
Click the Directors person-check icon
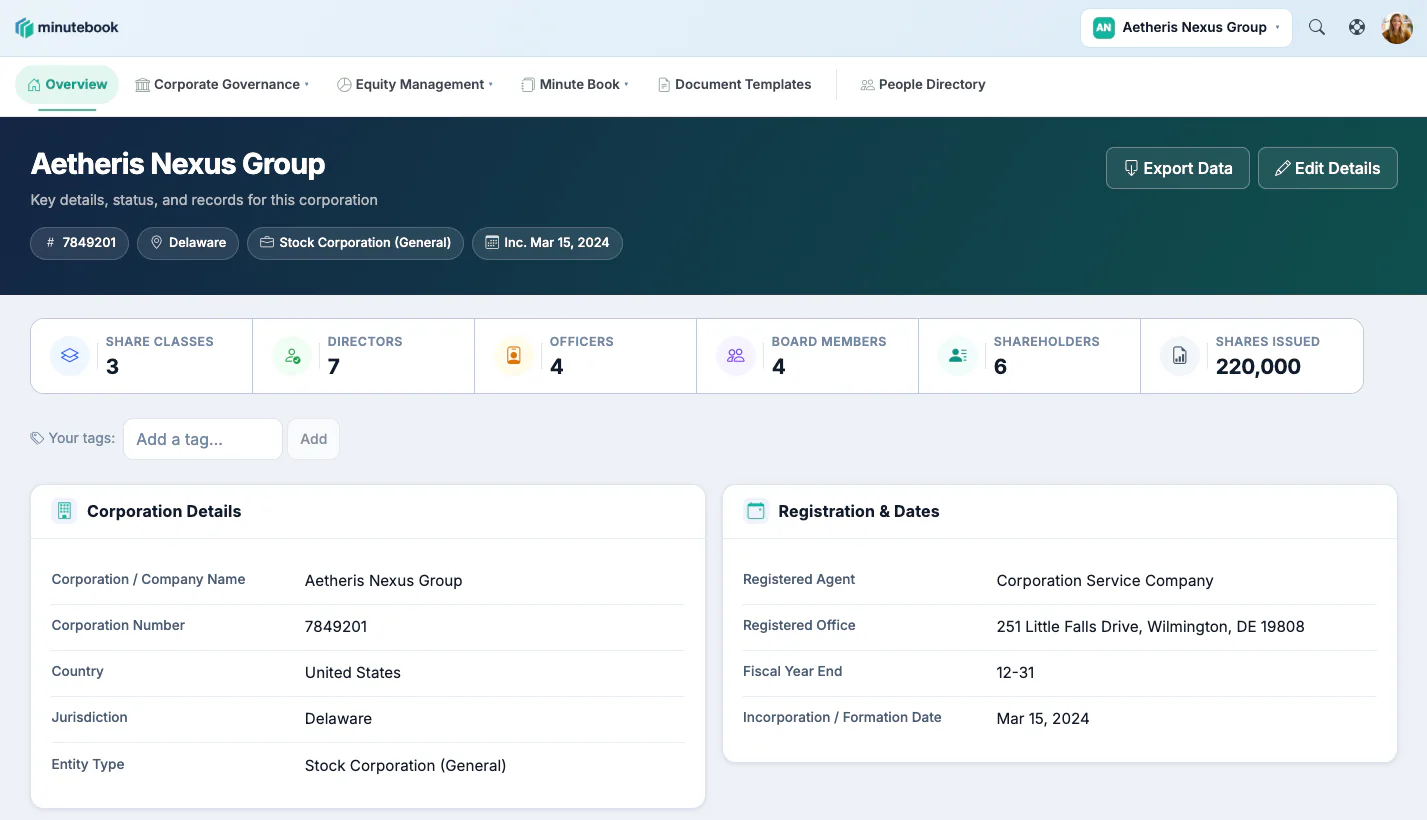click(x=292, y=355)
